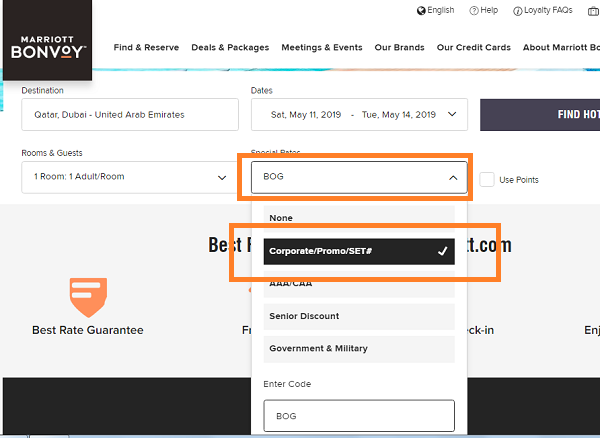Expand the Dates dropdown chevron
Image resolution: width=600 pixels, height=438 pixels.
pos(452,114)
